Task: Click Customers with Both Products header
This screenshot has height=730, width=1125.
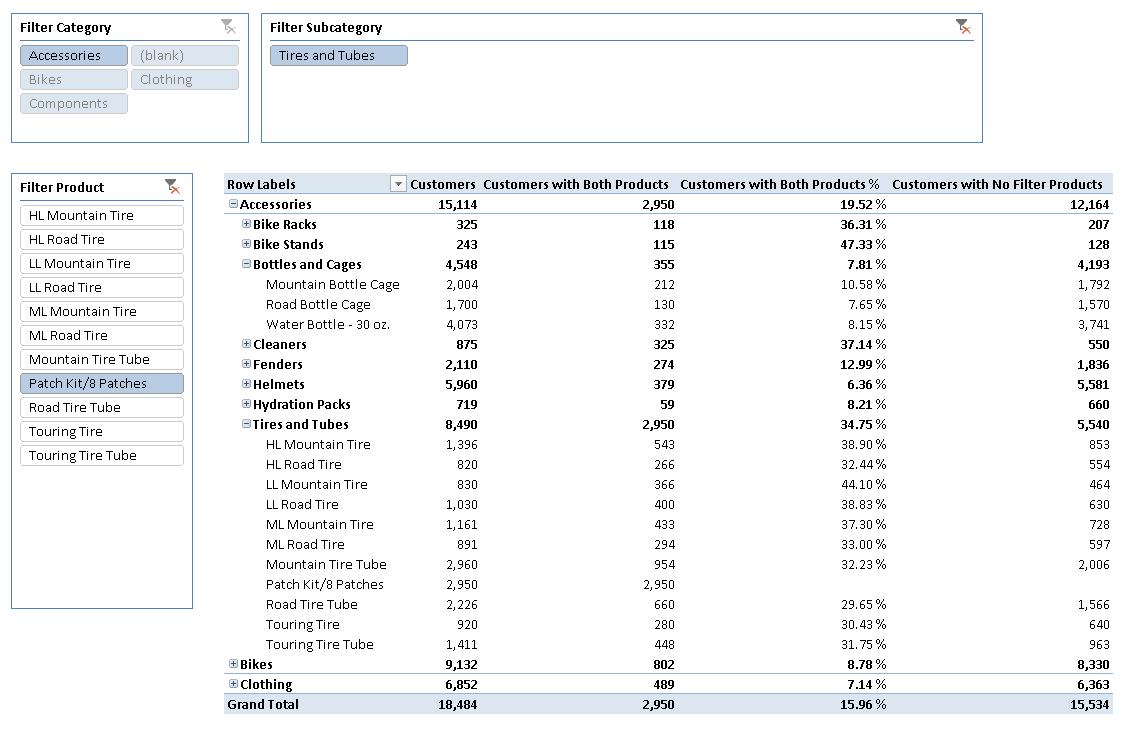Action: click(575, 184)
